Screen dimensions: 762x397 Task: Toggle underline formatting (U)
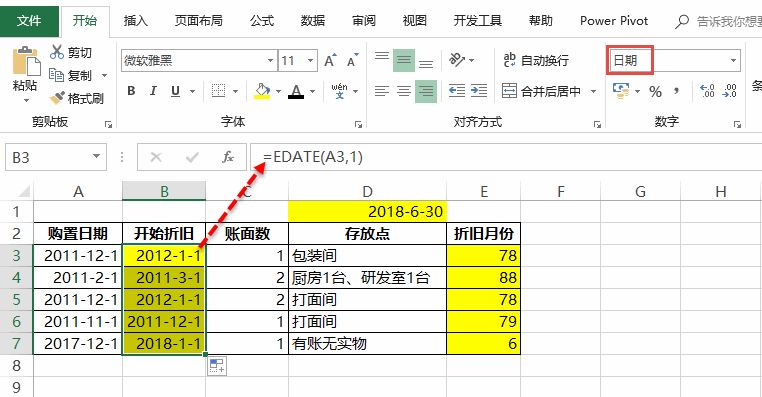[175, 91]
